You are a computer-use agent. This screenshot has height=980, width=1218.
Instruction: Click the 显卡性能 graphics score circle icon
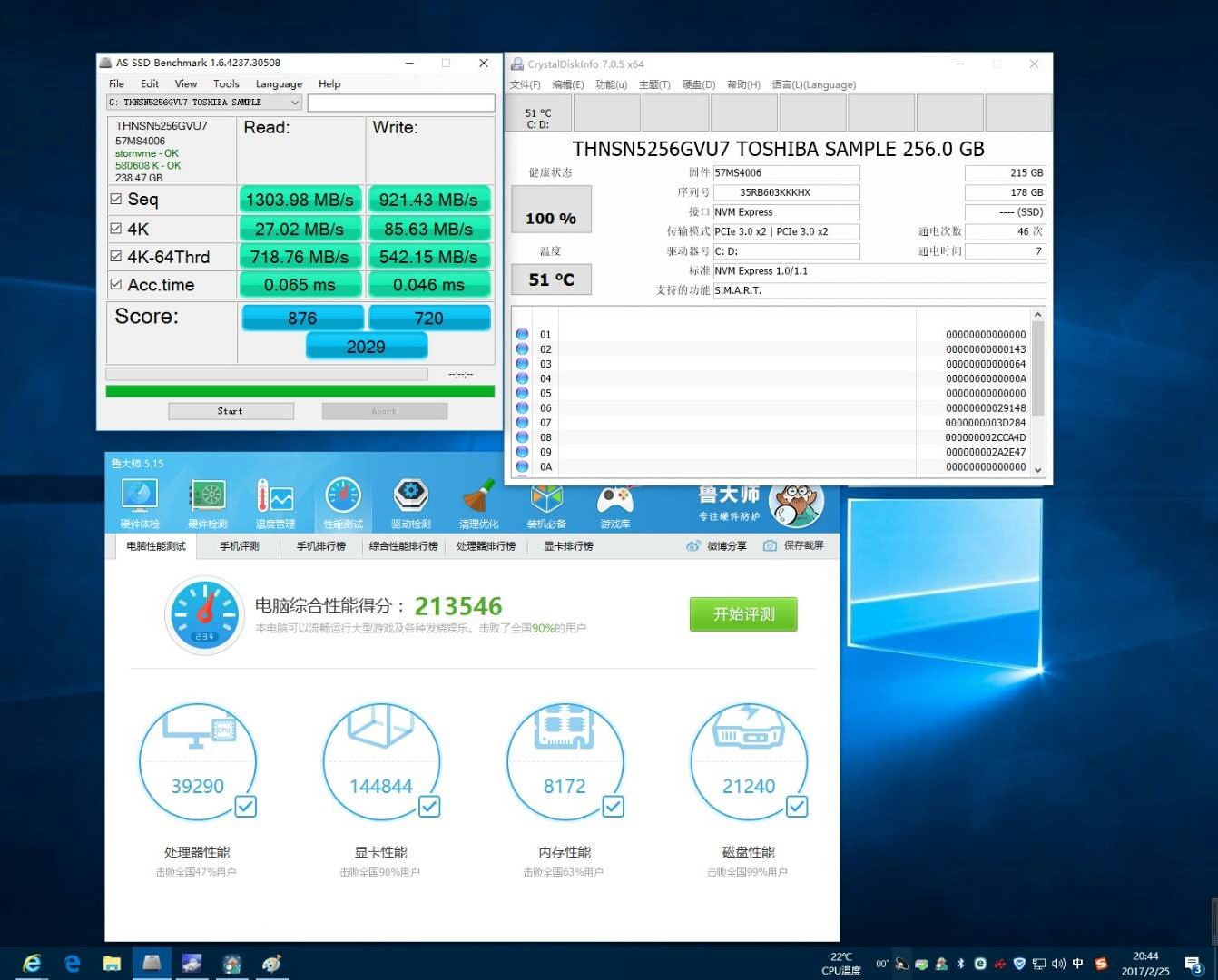click(381, 760)
